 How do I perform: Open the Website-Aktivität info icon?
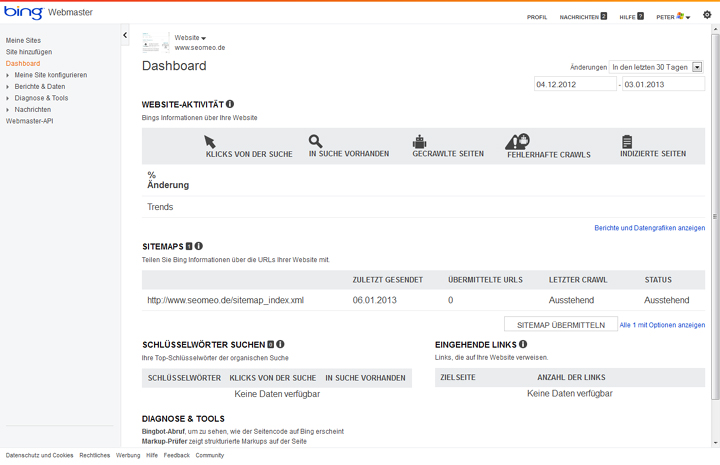pyautogui.click(x=230, y=104)
